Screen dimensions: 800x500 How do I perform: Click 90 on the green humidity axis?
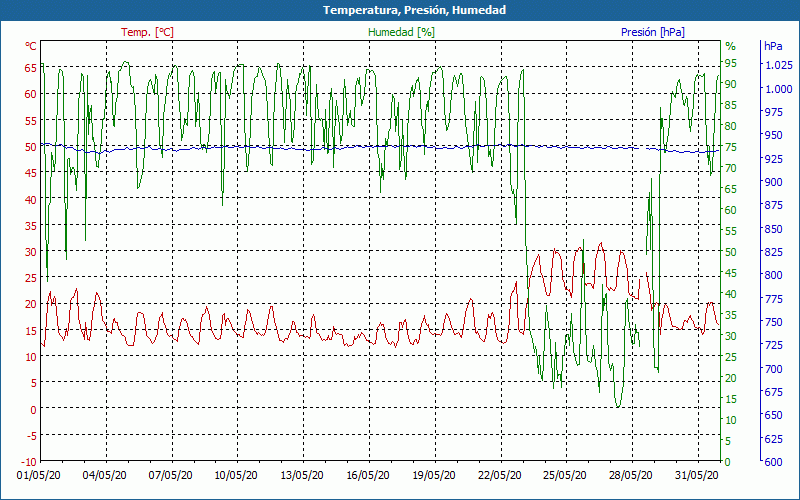point(731,84)
